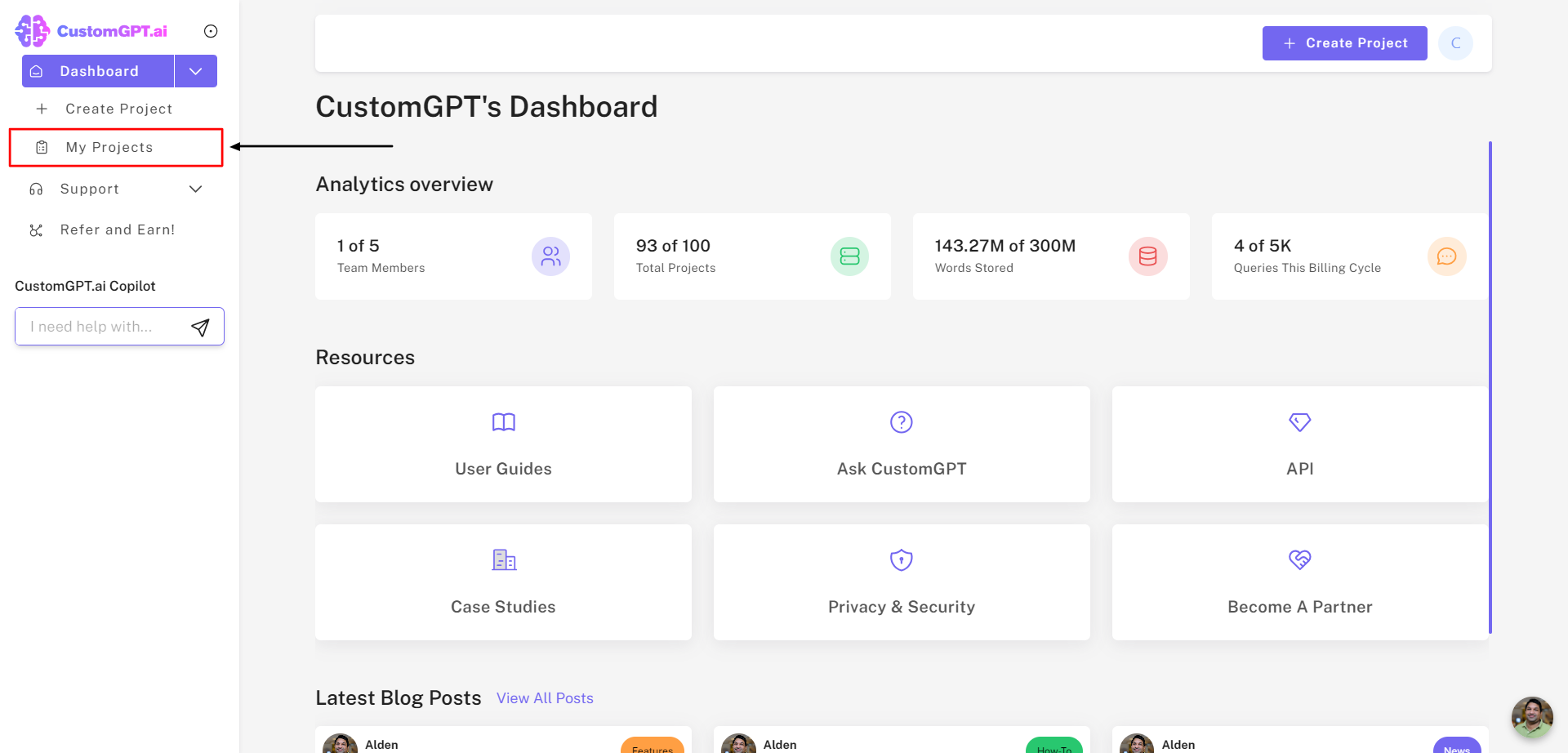1568x753 pixels.
Task: Open the chat widget avatar bubble
Action: coord(1532,717)
